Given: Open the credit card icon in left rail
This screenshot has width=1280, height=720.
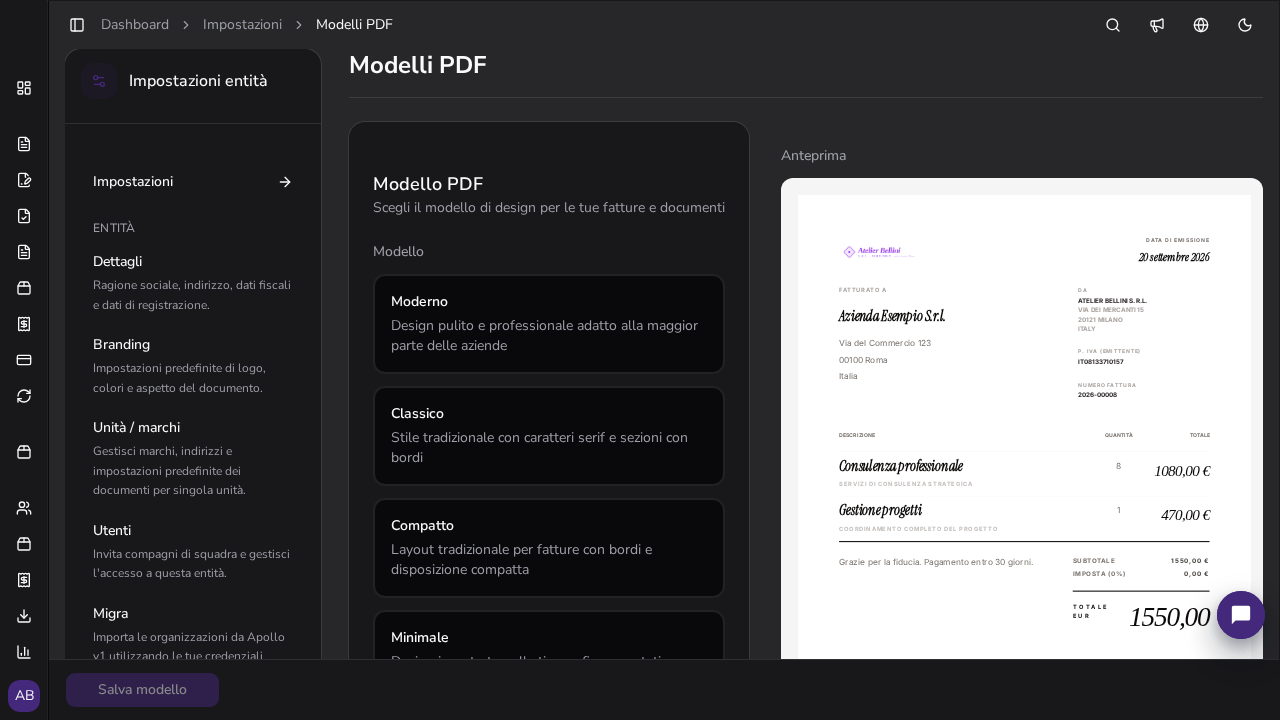Looking at the screenshot, I should click(x=24, y=360).
